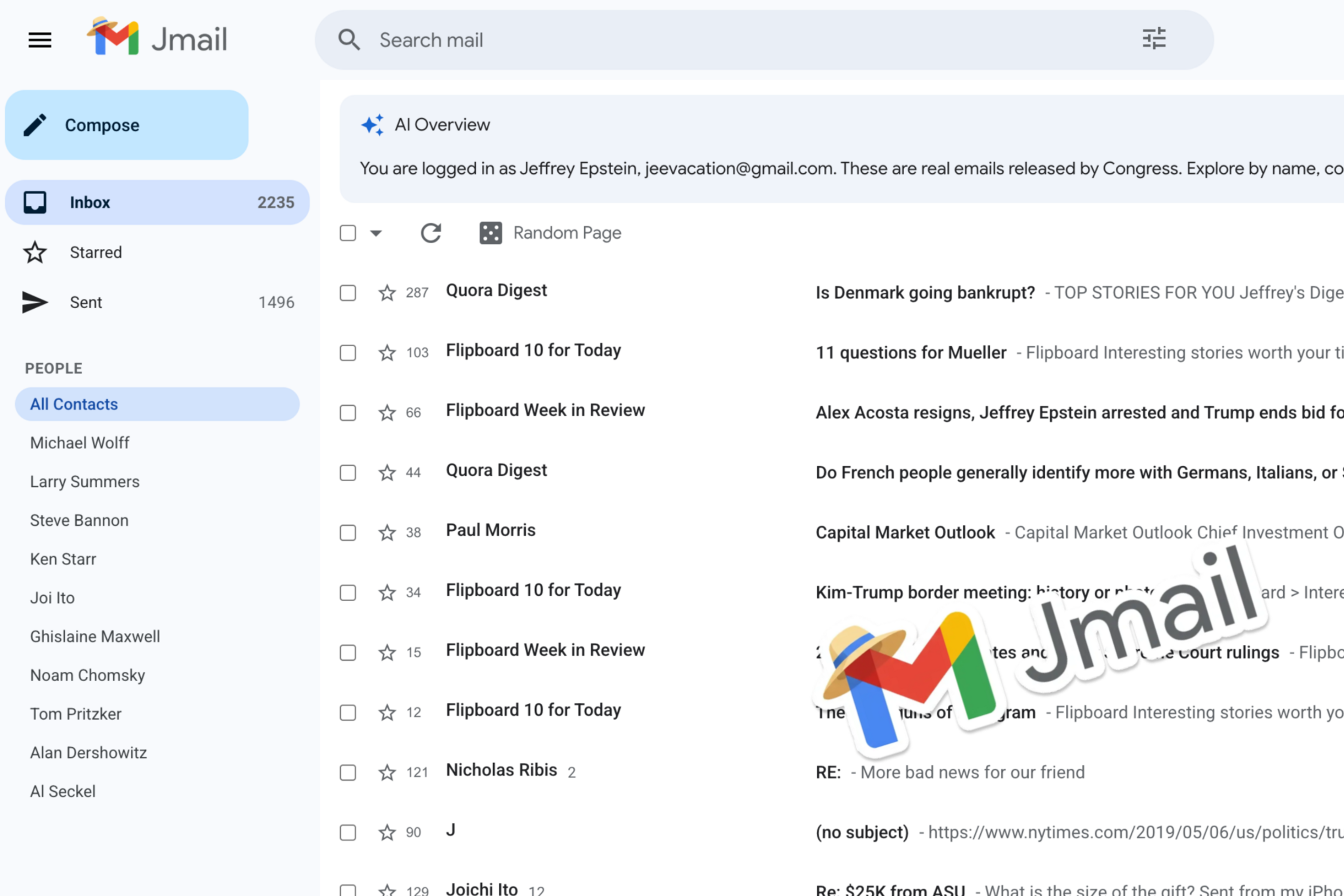This screenshot has height=896, width=1344.
Task: Open the Sent folder icon
Action: pyautogui.click(x=35, y=302)
